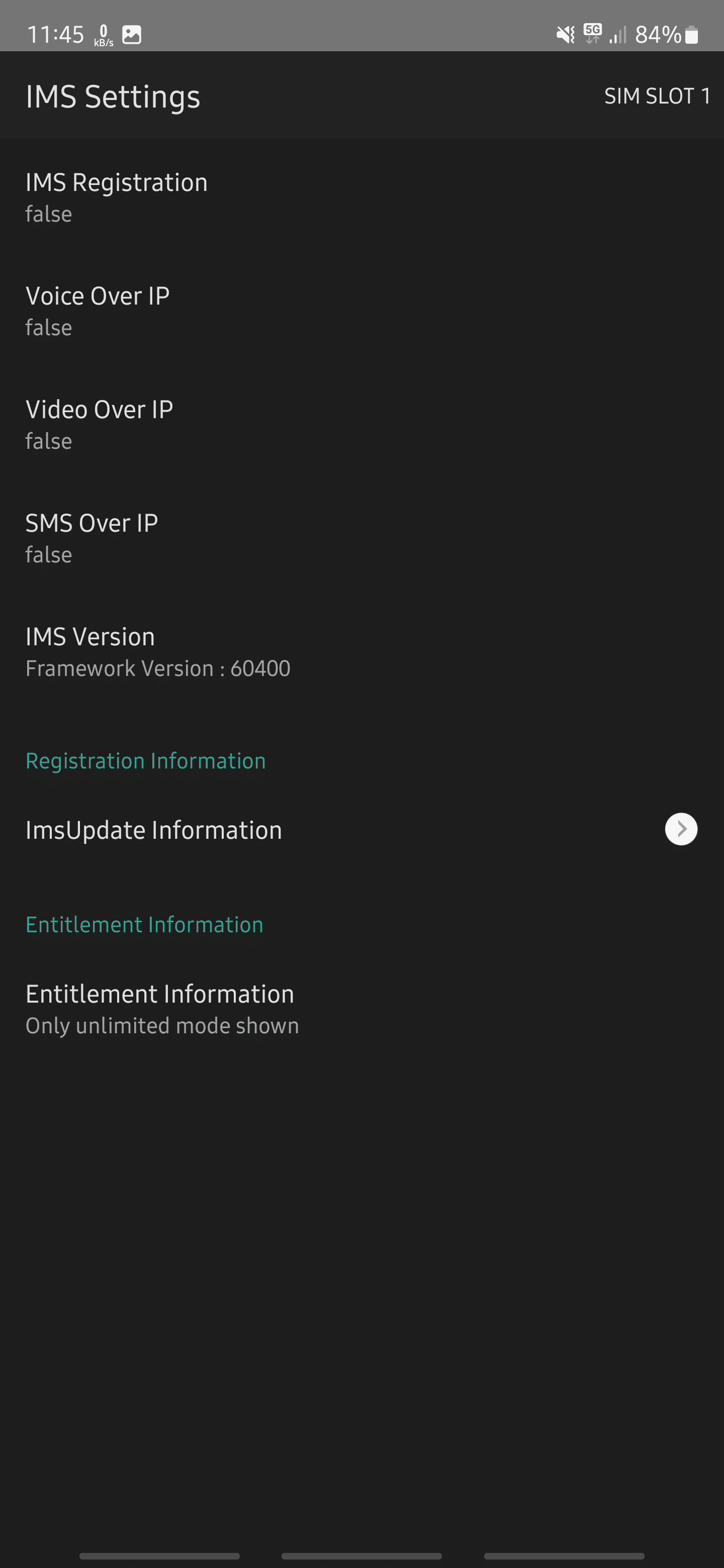
Task: Tap the image notification icon in status bar
Action: point(132,35)
